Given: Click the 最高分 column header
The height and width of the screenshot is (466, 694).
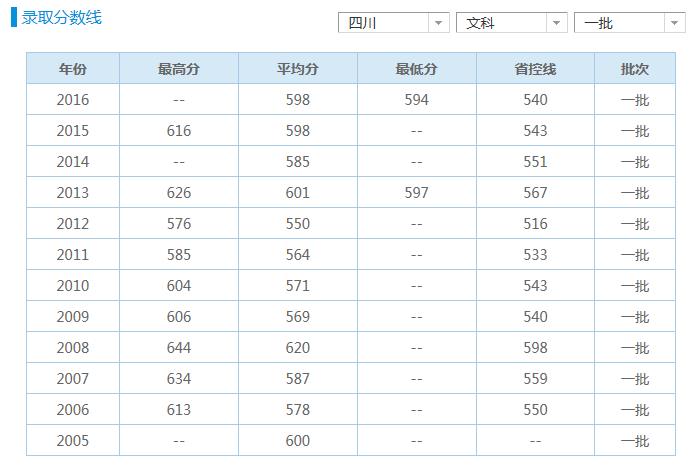Looking at the screenshot, I should tap(179, 69).
